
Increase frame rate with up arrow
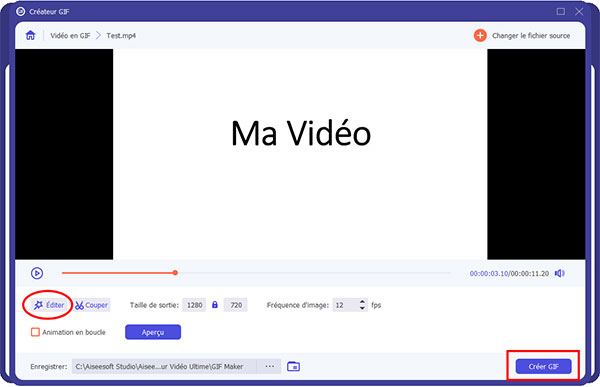tap(362, 302)
